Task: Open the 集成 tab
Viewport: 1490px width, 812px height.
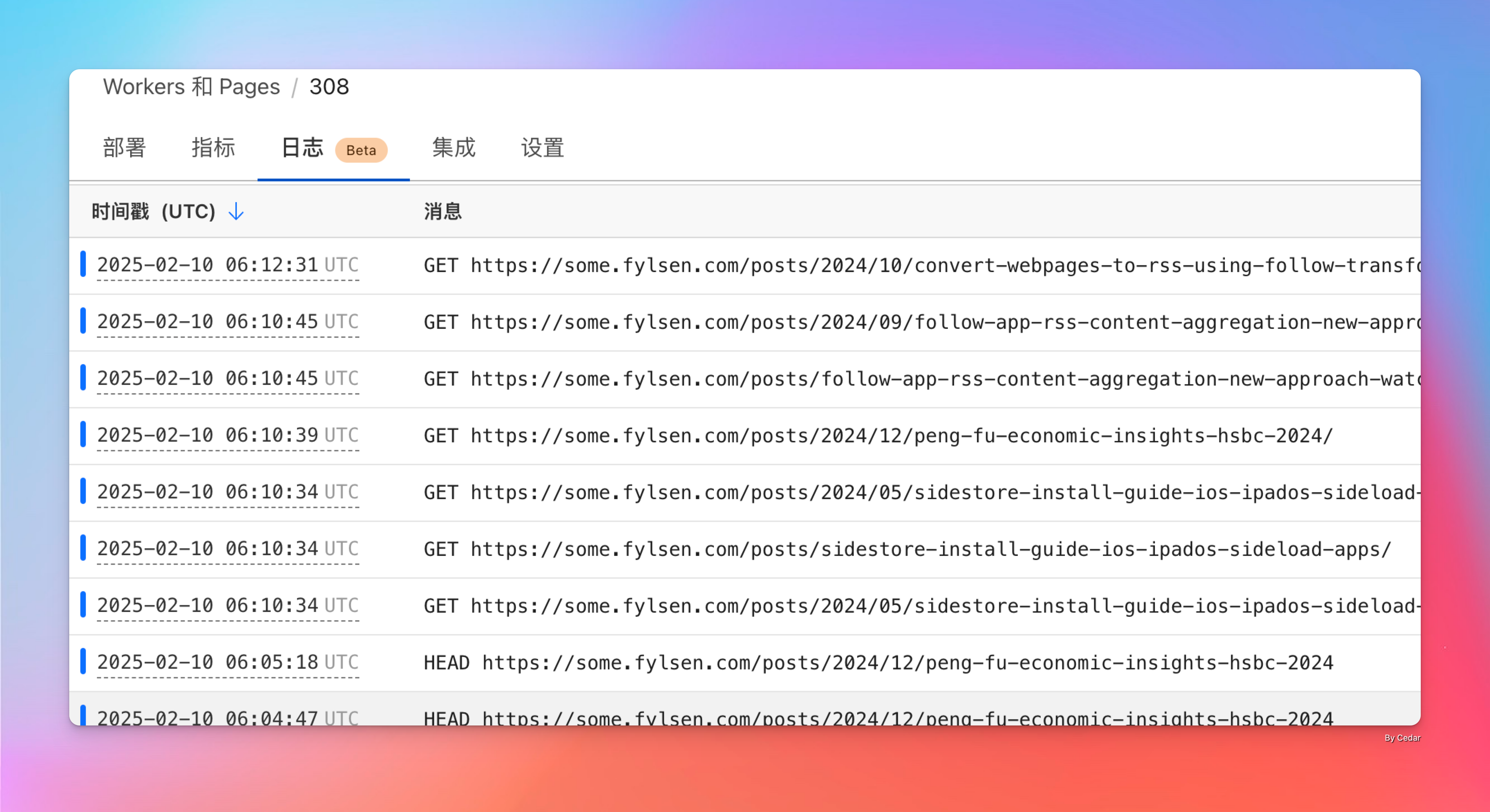Action: (x=454, y=147)
